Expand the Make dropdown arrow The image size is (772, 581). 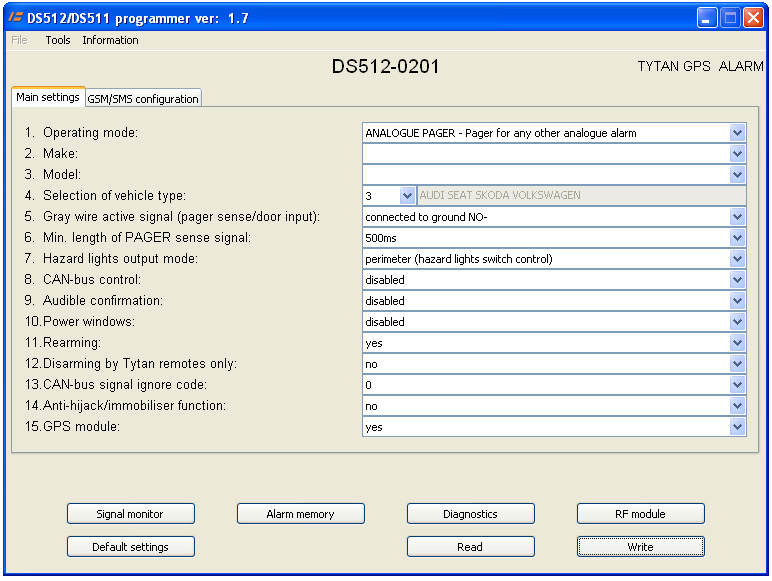[x=737, y=154]
